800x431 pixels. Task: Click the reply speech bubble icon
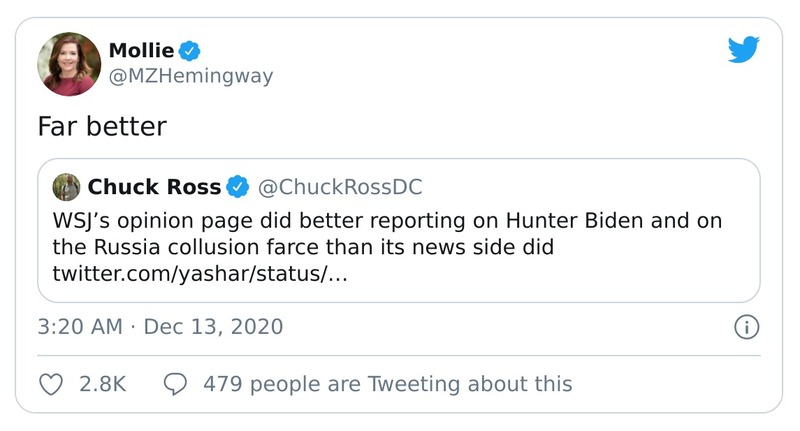point(175,384)
